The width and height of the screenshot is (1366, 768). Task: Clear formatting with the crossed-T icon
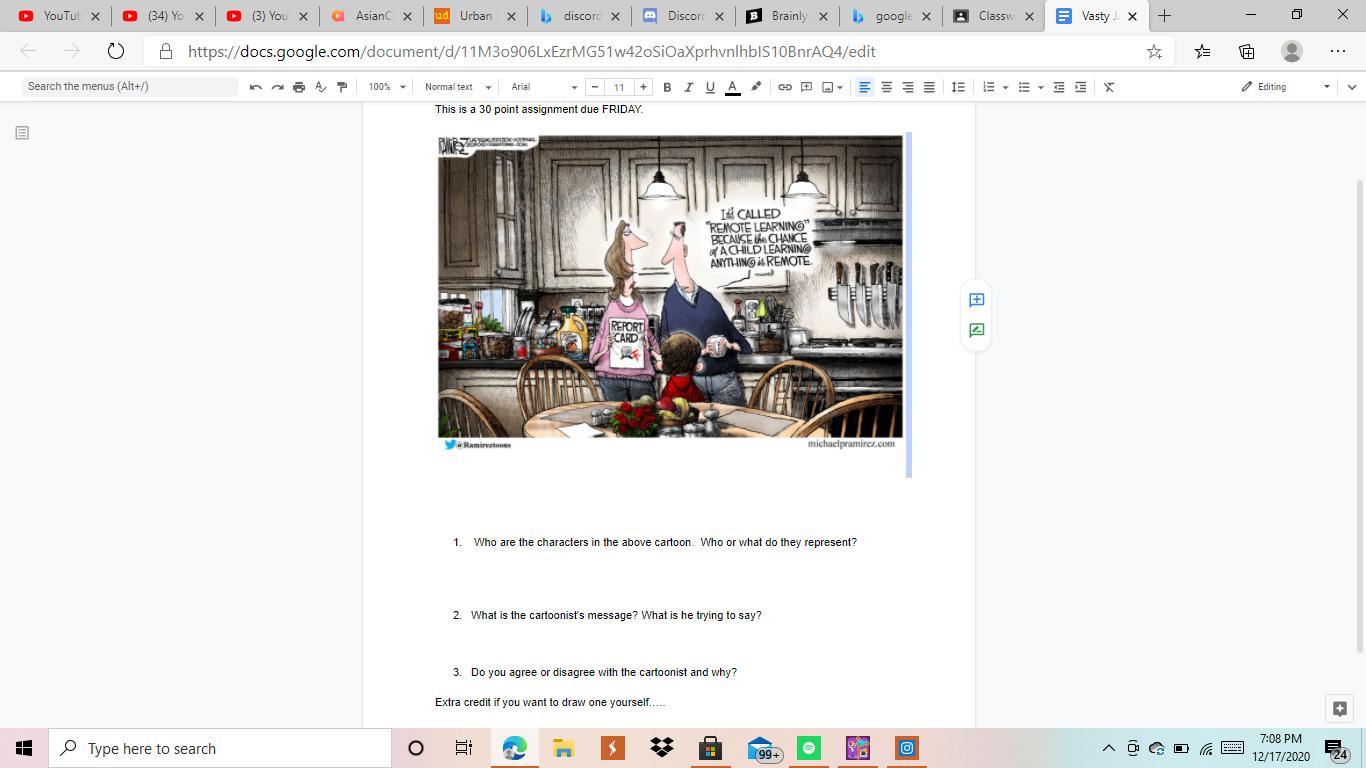click(1109, 87)
